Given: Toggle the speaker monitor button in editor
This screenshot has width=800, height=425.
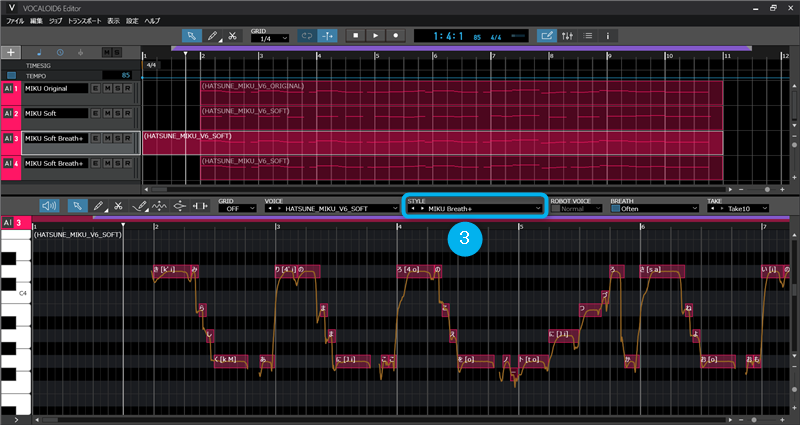Looking at the screenshot, I should point(49,206).
